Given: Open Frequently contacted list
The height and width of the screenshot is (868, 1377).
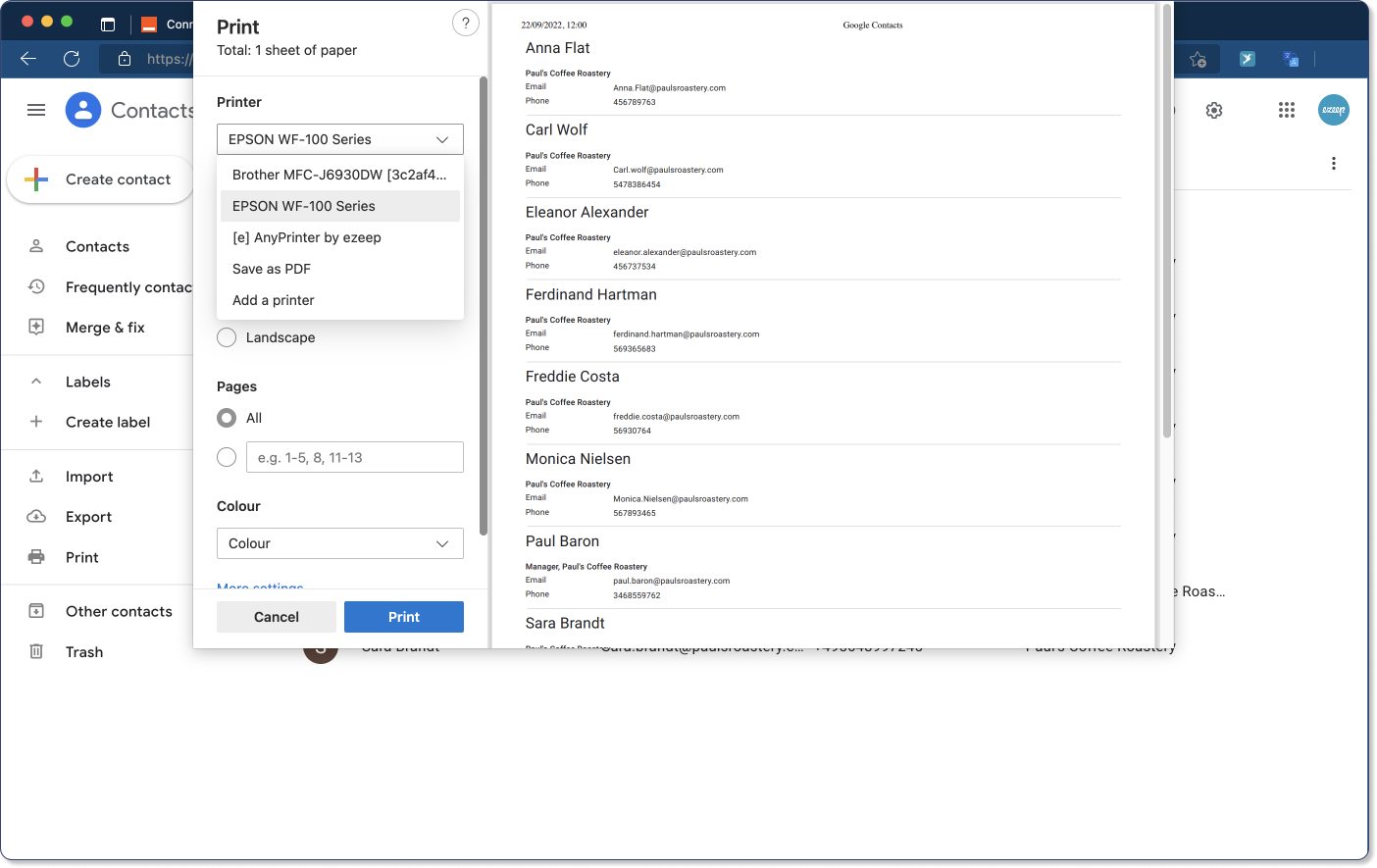Looking at the screenshot, I should pos(127,286).
